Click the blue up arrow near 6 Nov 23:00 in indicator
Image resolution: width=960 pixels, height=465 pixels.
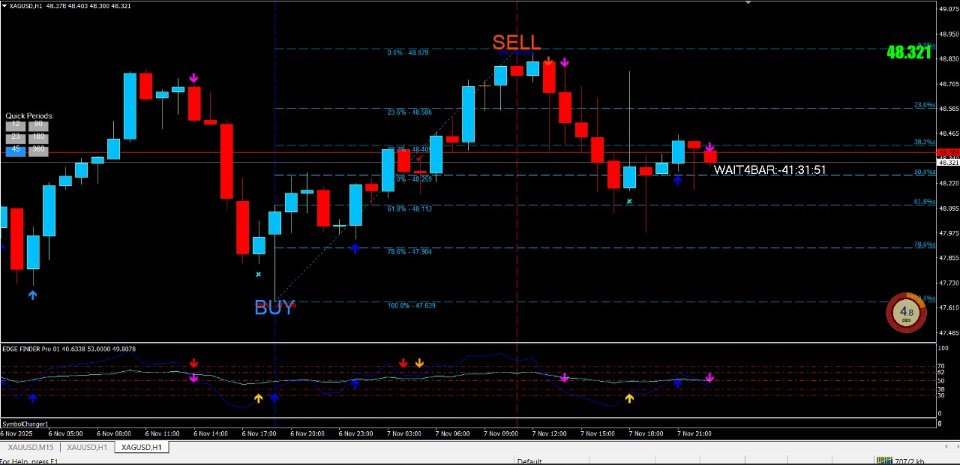tap(355, 384)
